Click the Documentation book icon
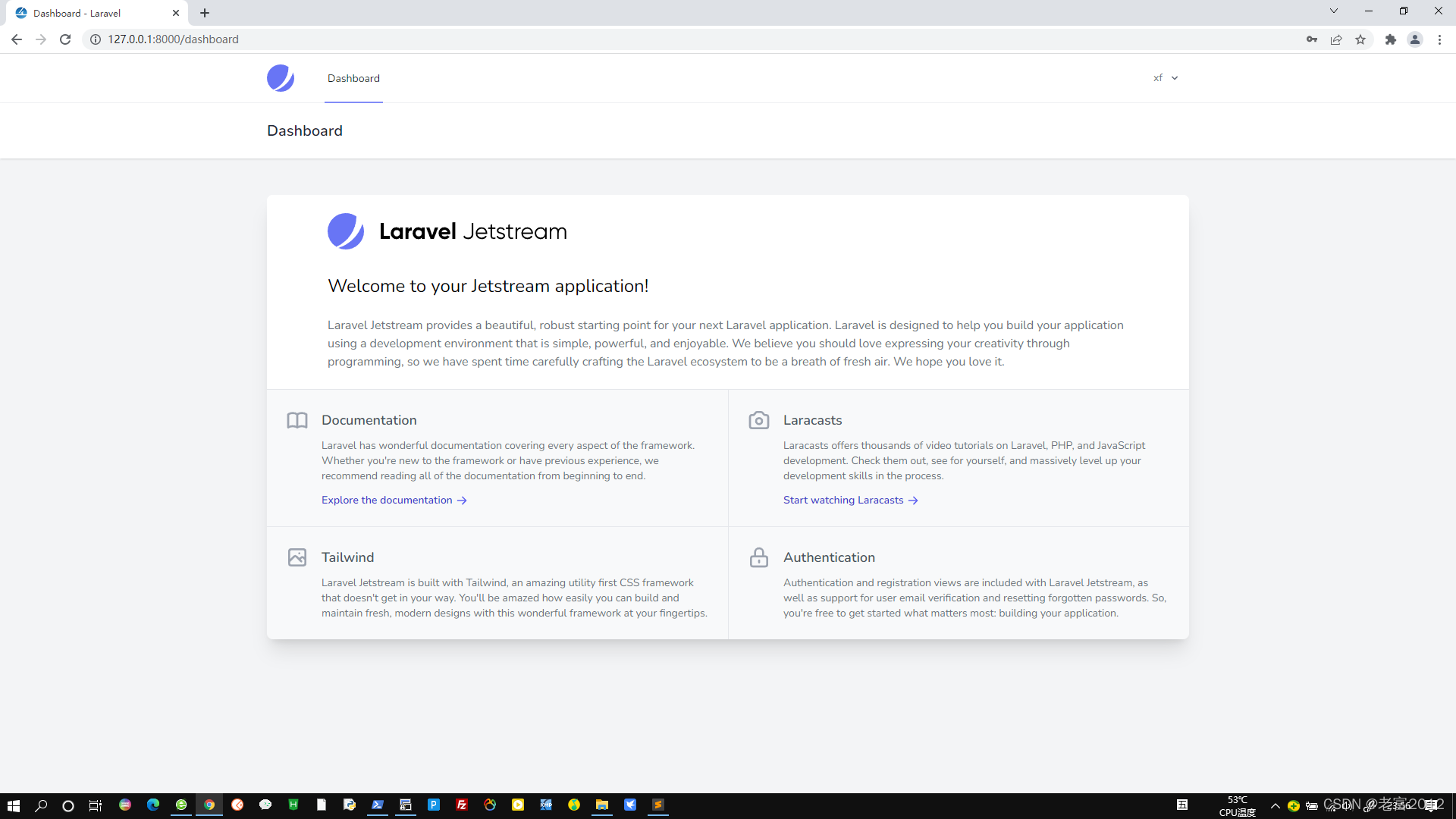Screen dimensions: 1456x819 [x=297, y=420]
